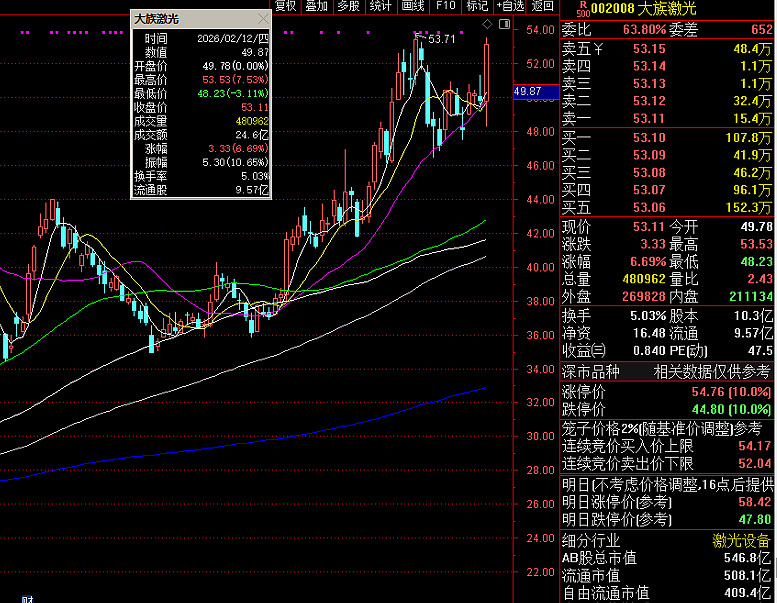Toggle the side panel layout icon
The height and width of the screenshot is (603, 777).
(504, 24)
